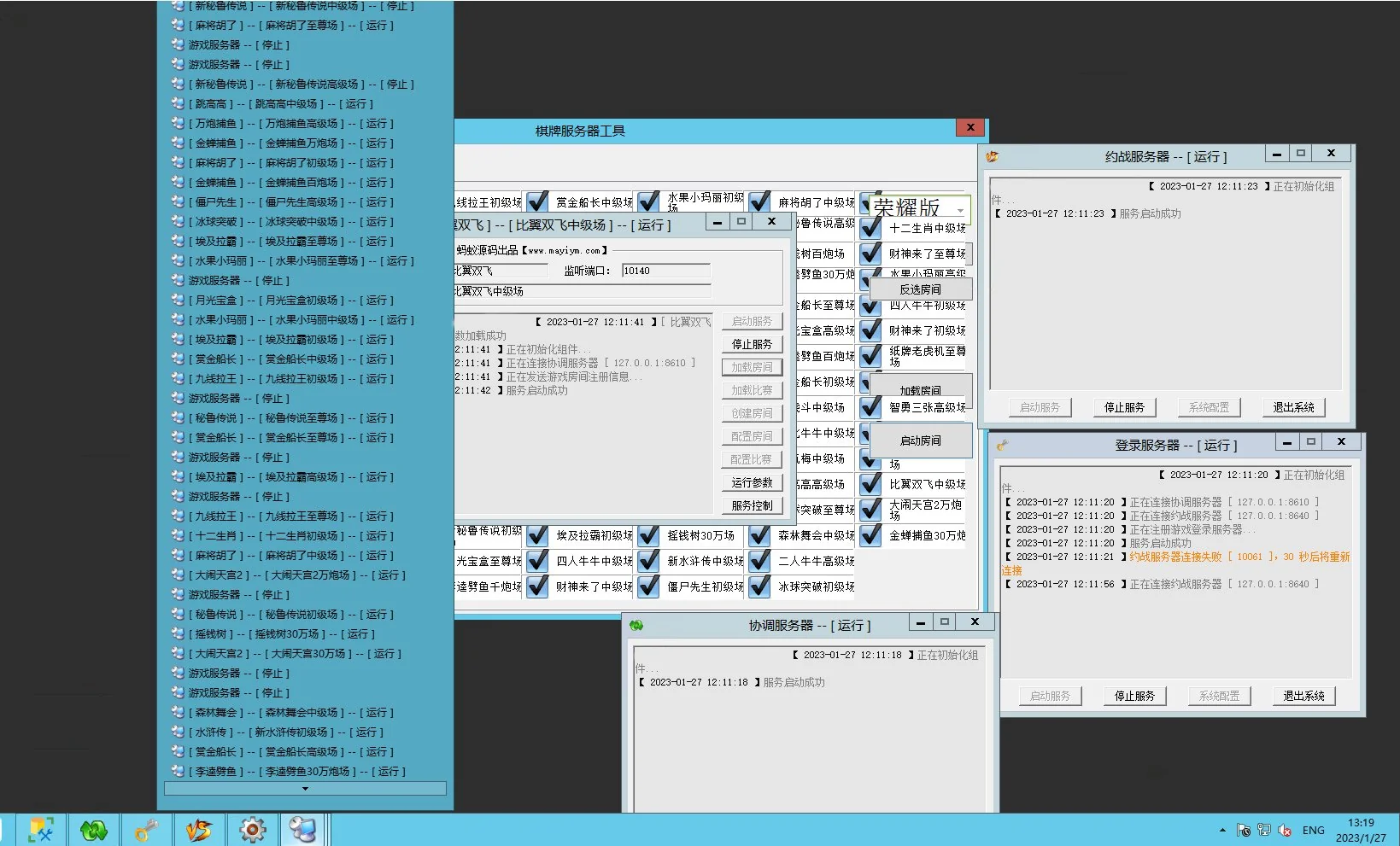Select the computer monitor icon in taskbar
This screenshot has width=1400, height=846.
(302, 830)
